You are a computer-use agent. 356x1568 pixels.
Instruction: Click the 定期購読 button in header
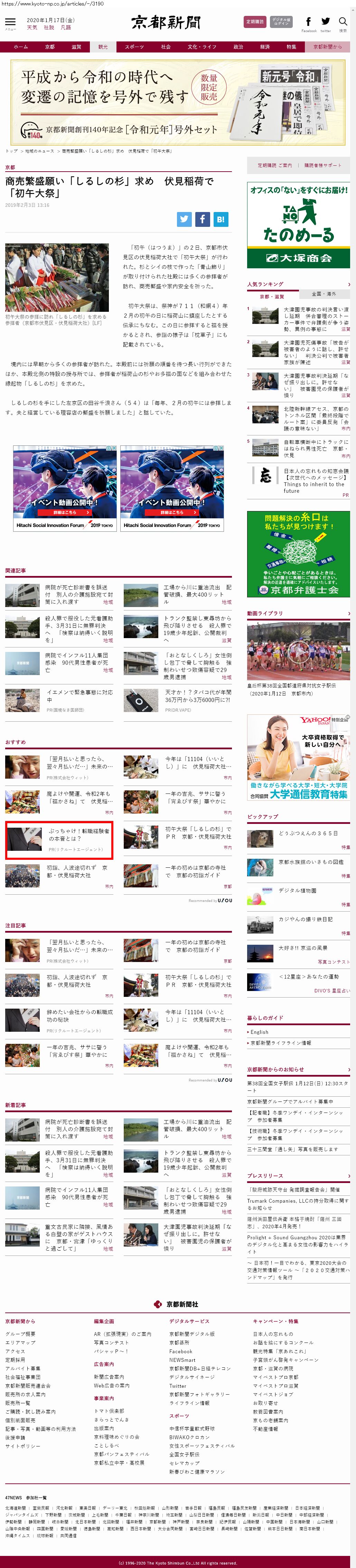tap(255, 22)
